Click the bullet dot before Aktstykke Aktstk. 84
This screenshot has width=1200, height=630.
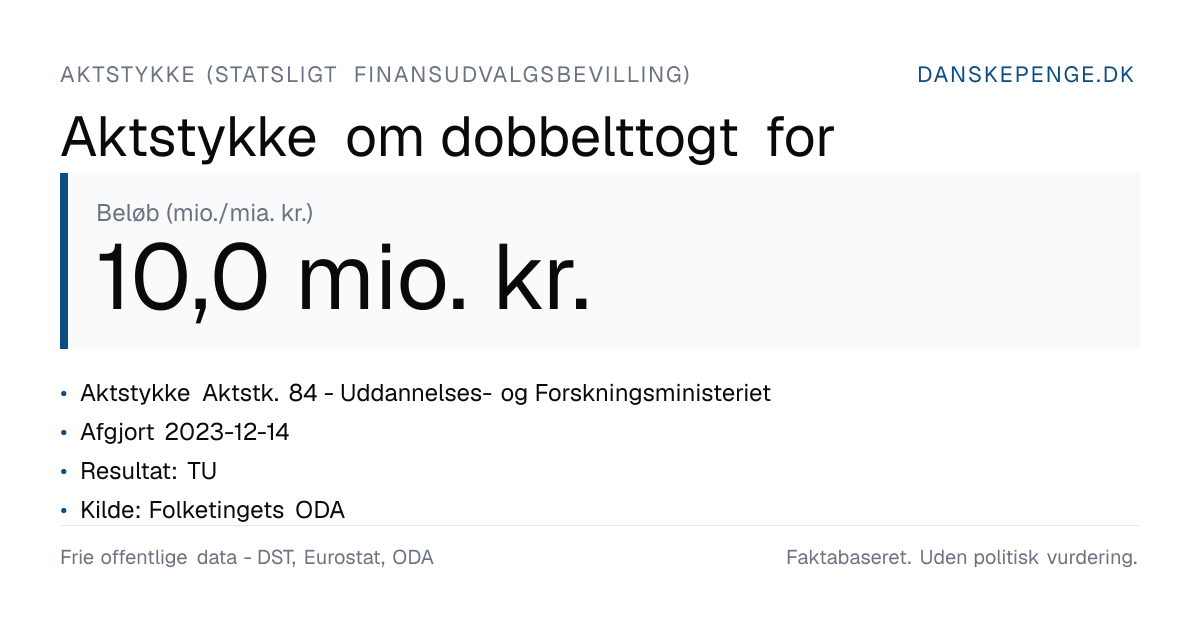click(x=64, y=394)
